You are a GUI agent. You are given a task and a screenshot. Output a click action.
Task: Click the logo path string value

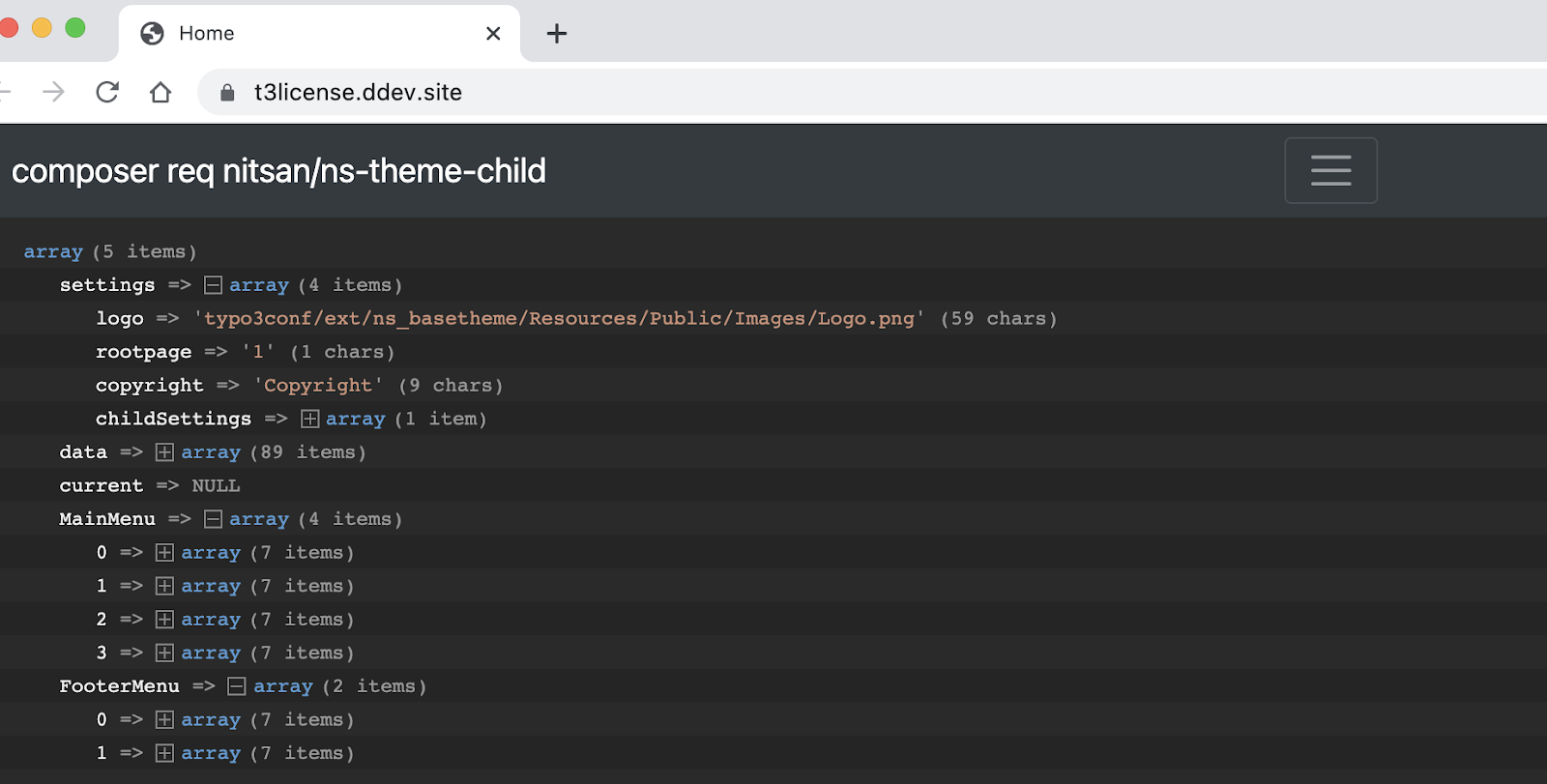click(560, 319)
